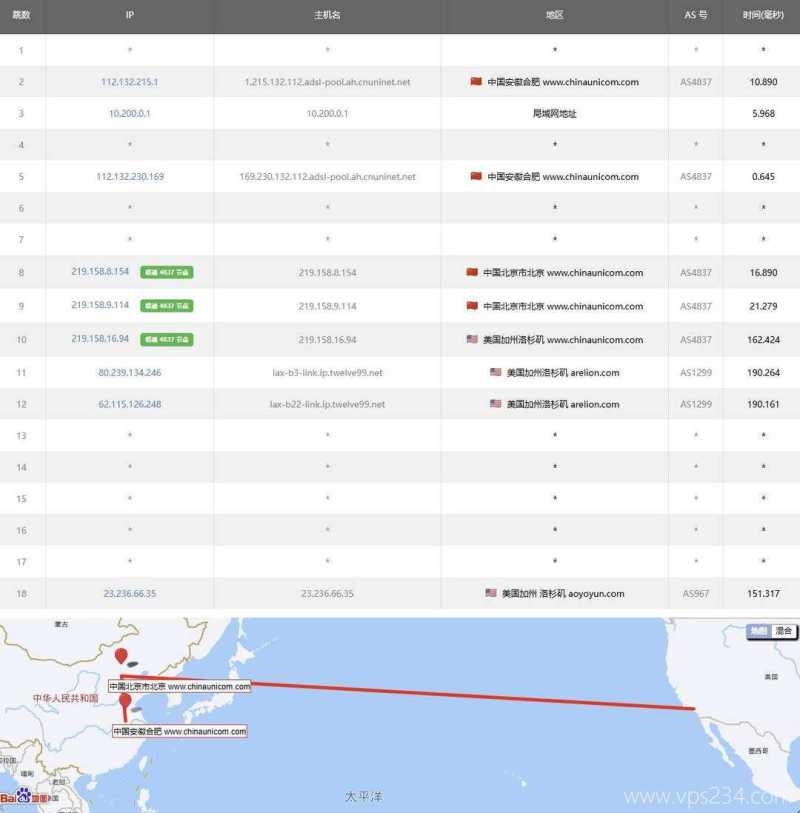This screenshot has width=800, height=813.
Task: Click the China flag on the Beijing row 9
Action: (x=471, y=306)
